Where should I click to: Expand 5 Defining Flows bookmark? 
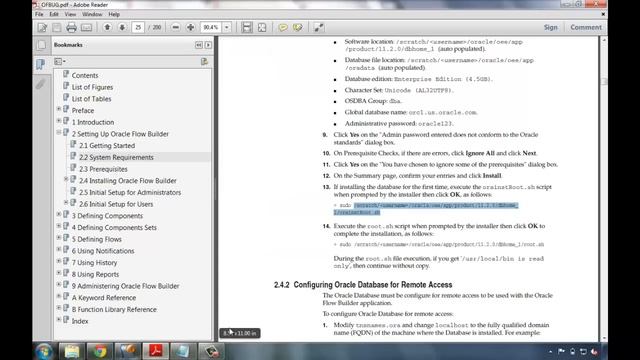59,238
